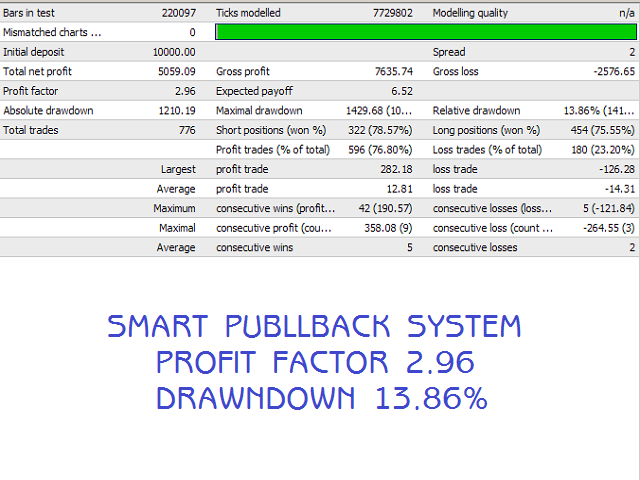Click 'Loss trades (% of total)' label
Viewport: 640px width, 480px height.
click(487, 150)
